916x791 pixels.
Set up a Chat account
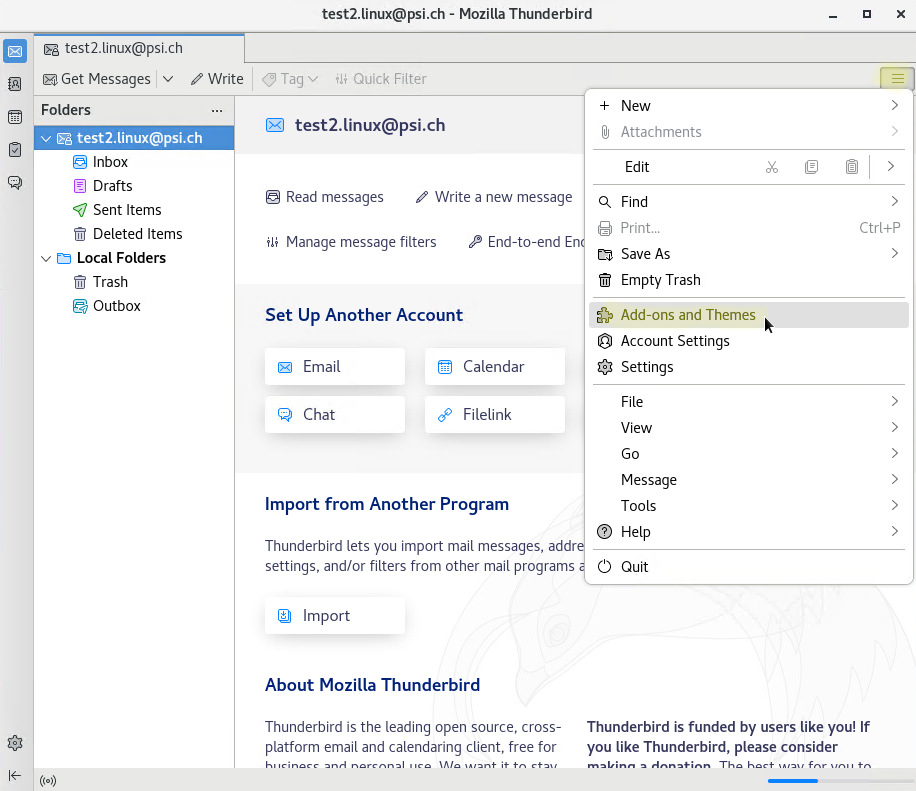(x=335, y=415)
